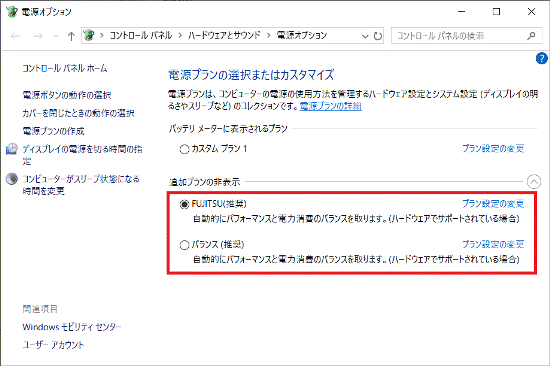This screenshot has width=550, height=366.
Task: Refresh the address bar view
Action: coord(377,36)
